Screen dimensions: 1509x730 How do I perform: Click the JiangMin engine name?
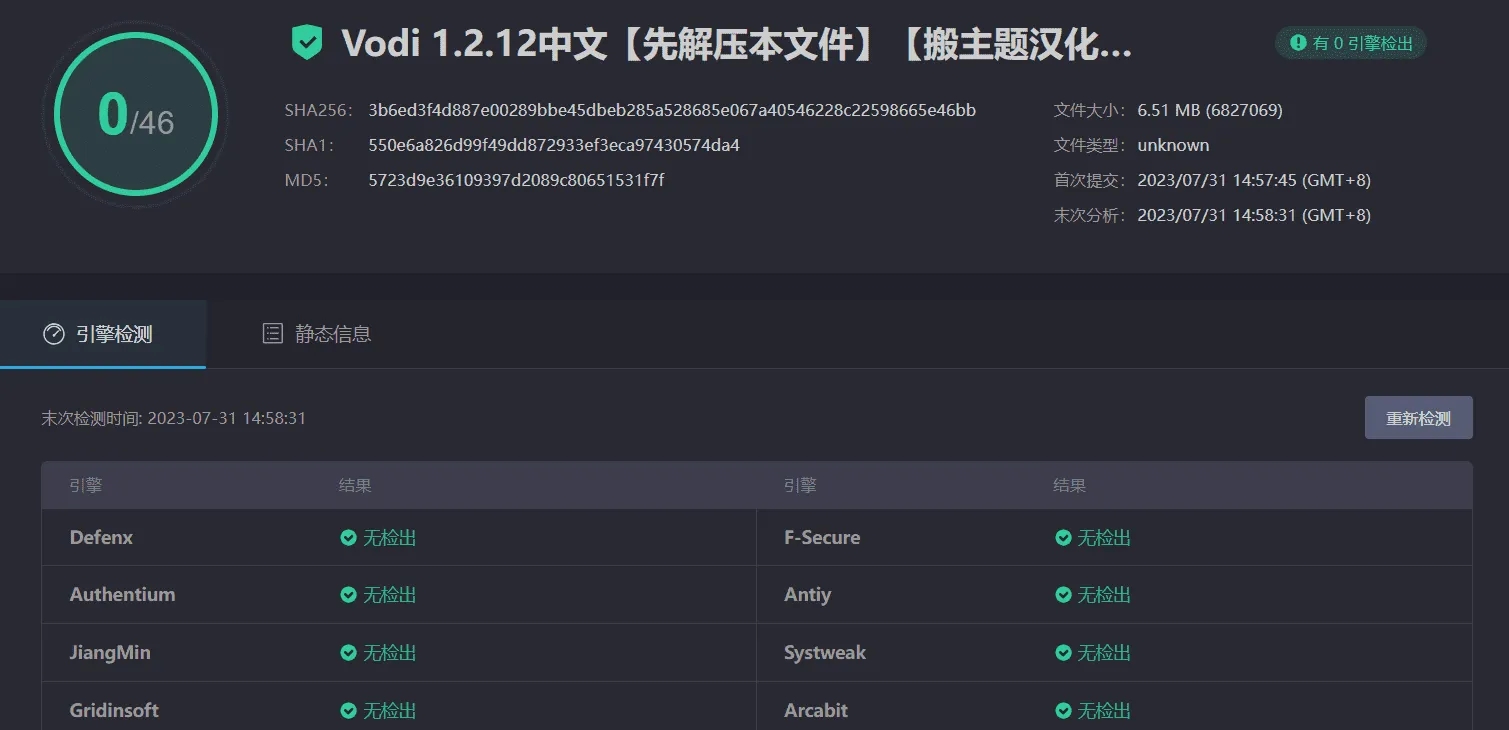click(x=110, y=653)
